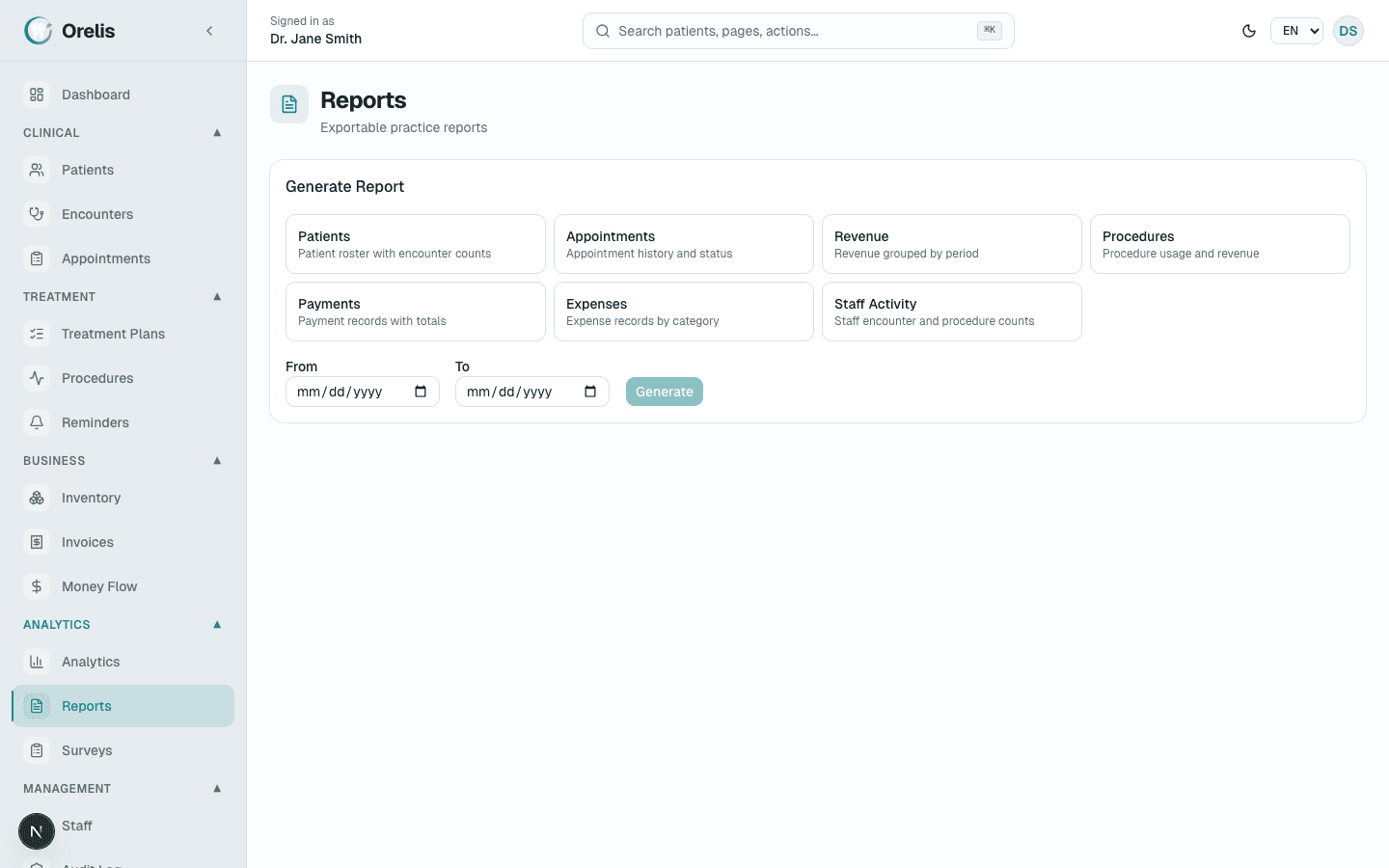Image resolution: width=1389 pixels, height=868 pixels.
Task: Pick the Payments report card
Action: pyautogui.click(x=416, y=312)
